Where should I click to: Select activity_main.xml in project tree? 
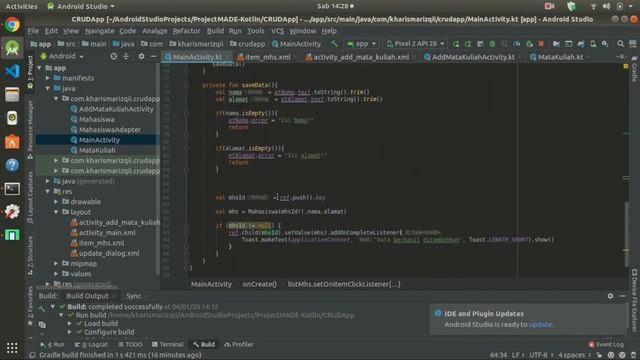tap(107, 233)
